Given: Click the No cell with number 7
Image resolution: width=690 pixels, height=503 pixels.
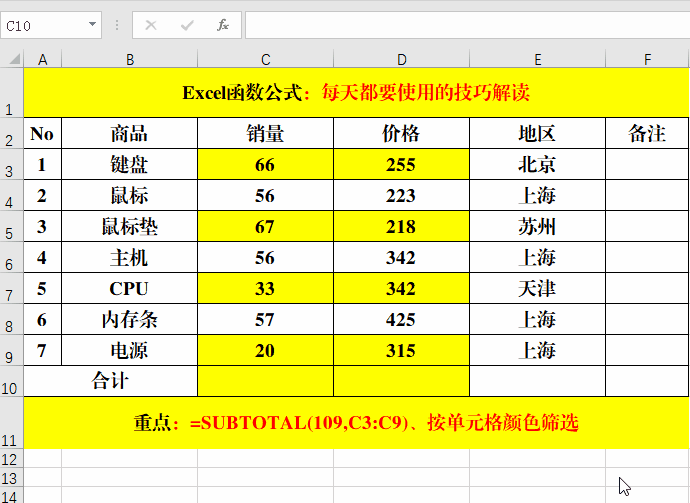Looking at the screenshot, I should point(42,350).
